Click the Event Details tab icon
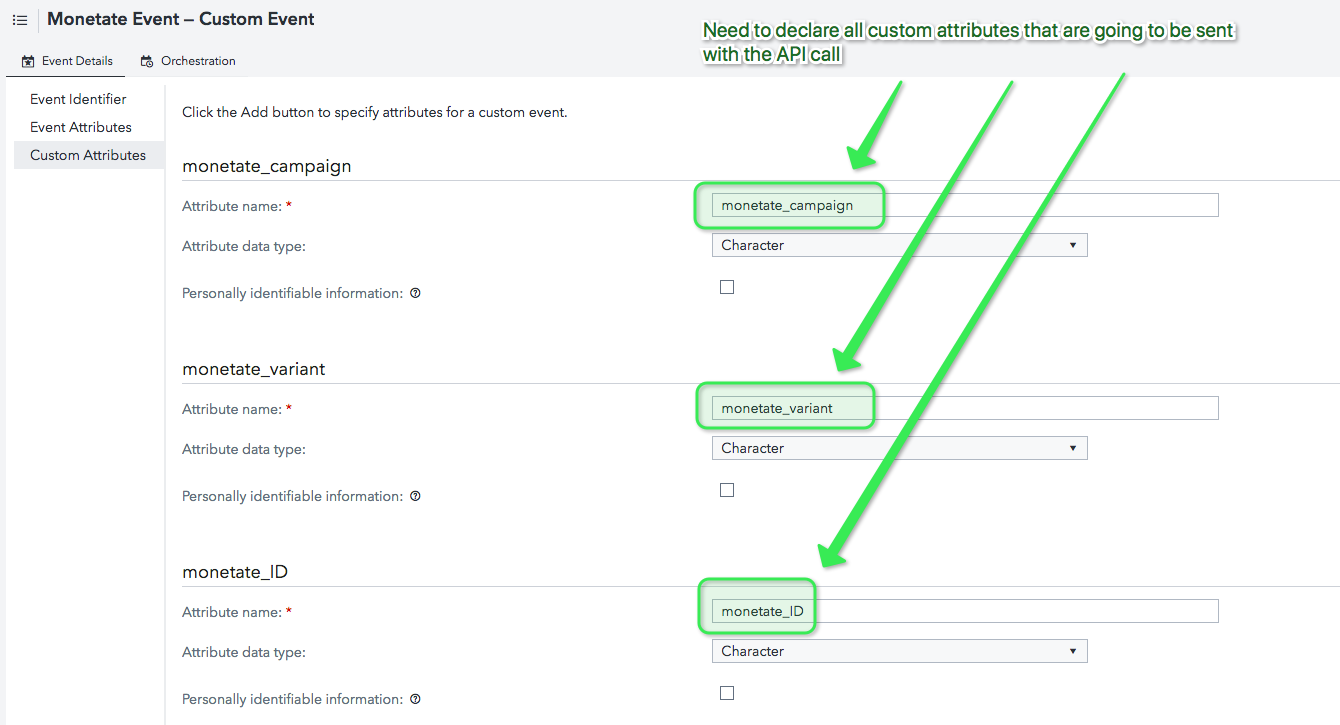 (28, 61)
